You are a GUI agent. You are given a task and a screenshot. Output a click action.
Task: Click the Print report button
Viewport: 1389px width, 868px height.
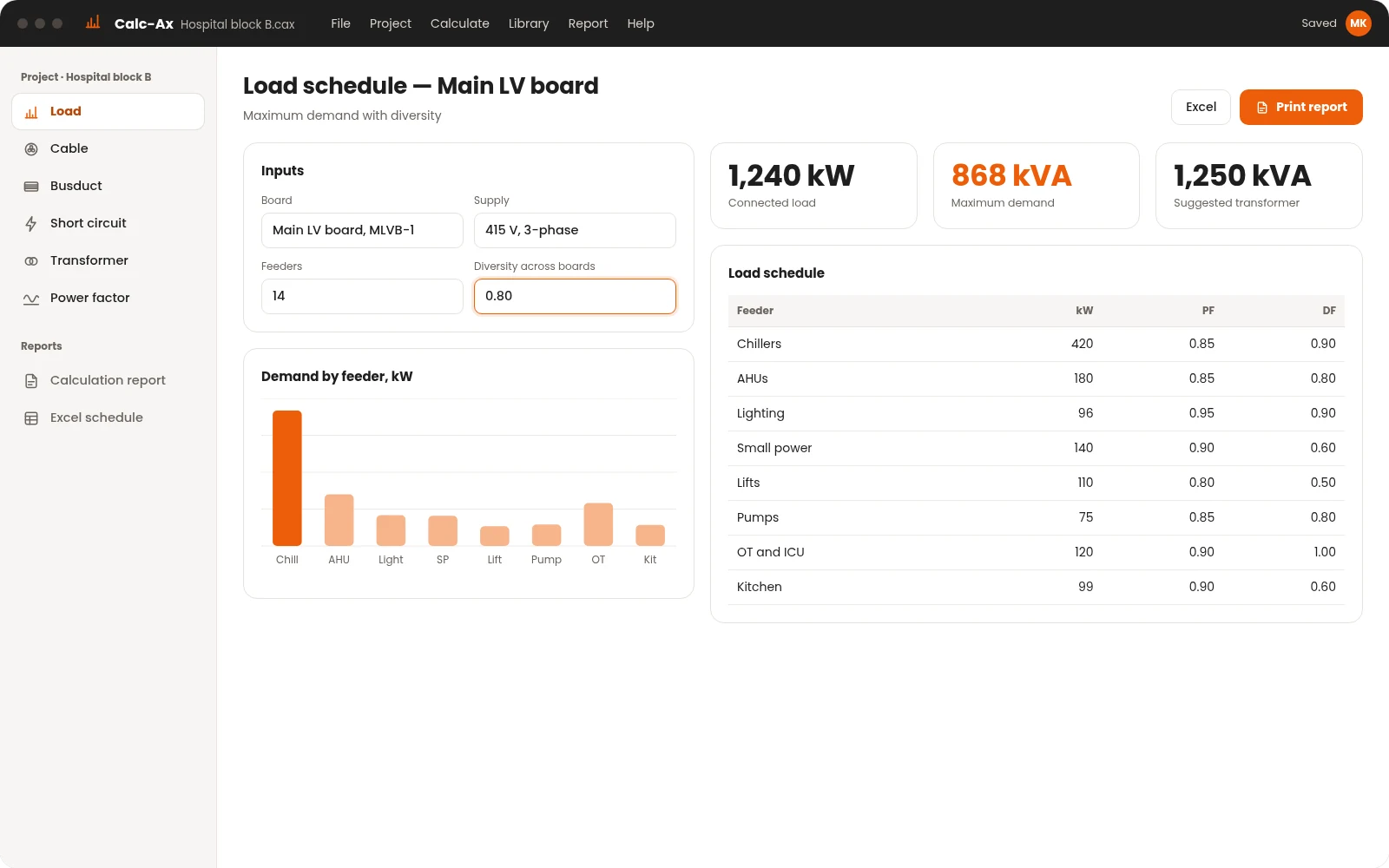tap(1300, 107)
